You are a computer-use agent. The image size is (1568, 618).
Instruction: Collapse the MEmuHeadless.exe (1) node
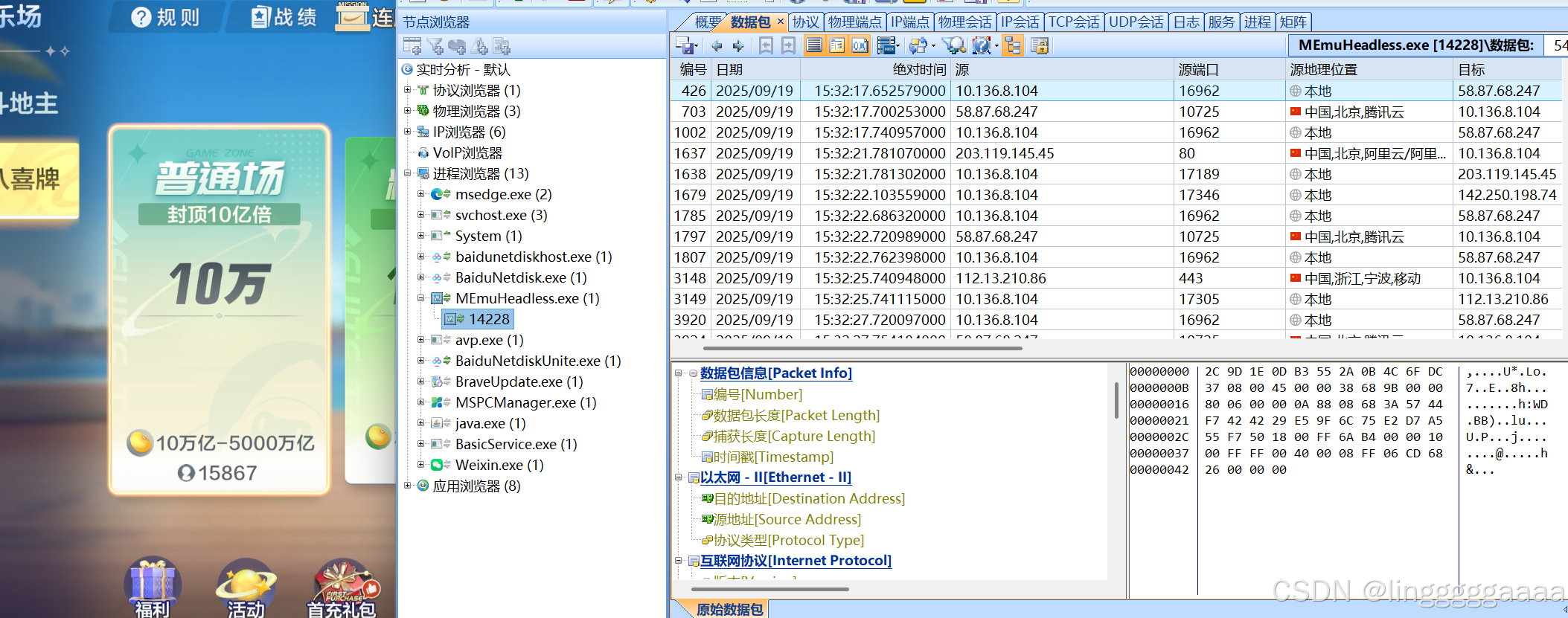pos(420,298)
